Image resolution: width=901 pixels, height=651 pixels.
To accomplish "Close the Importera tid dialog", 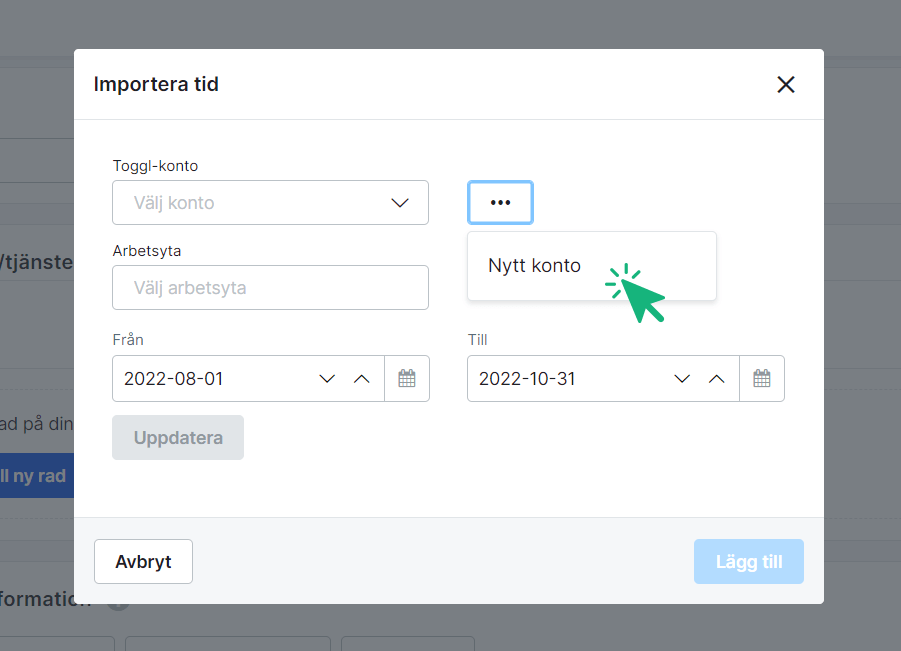I will click(786, 85).
